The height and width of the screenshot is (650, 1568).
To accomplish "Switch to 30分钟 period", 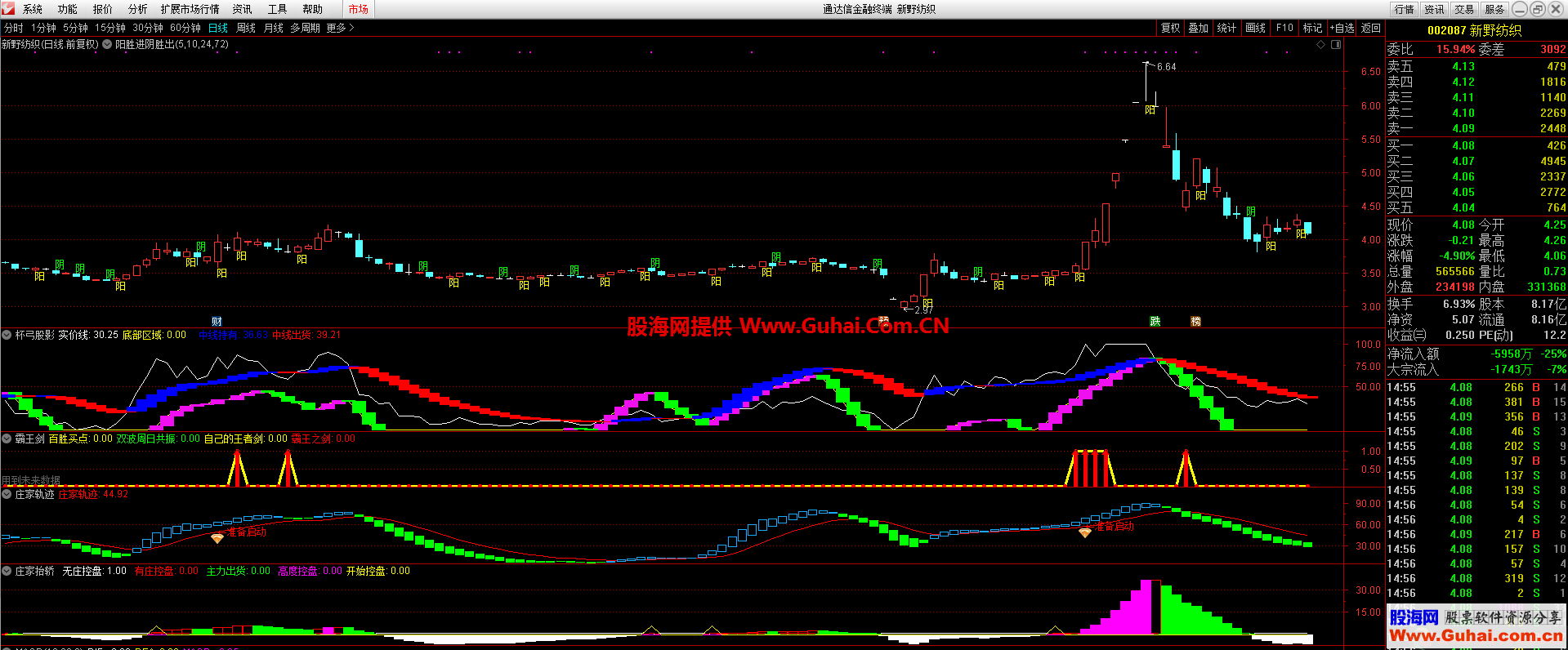I will coord(148,28).
